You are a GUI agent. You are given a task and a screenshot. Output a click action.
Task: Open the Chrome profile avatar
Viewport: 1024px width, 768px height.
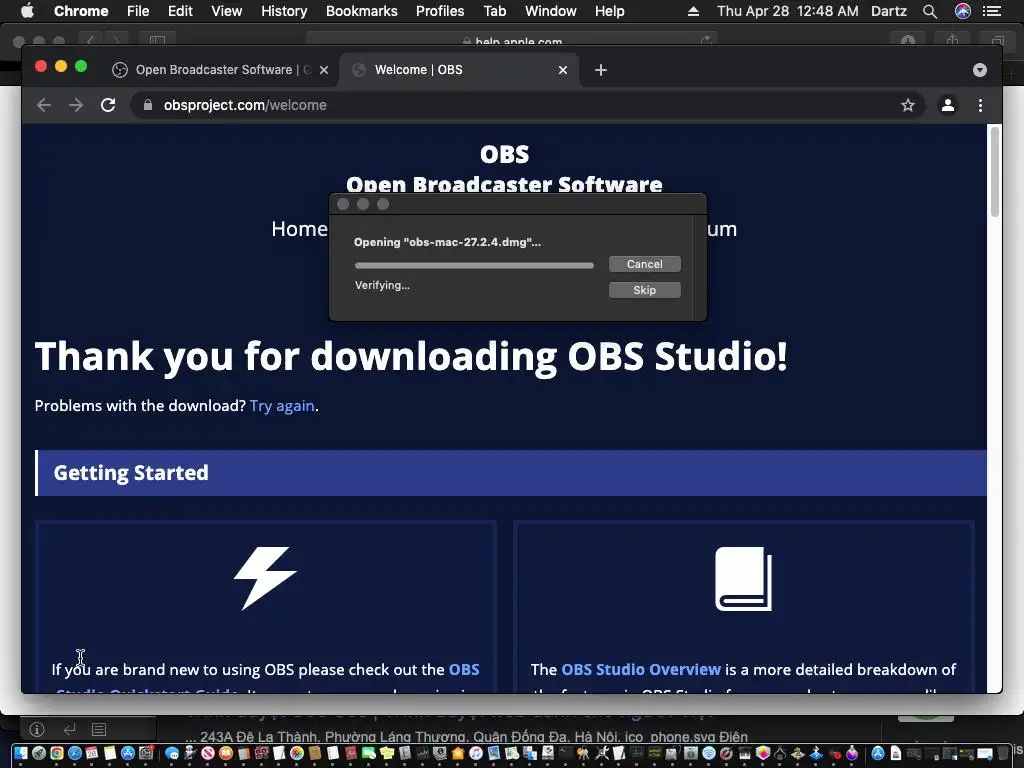pyautogui.click(x=948, y=105)
